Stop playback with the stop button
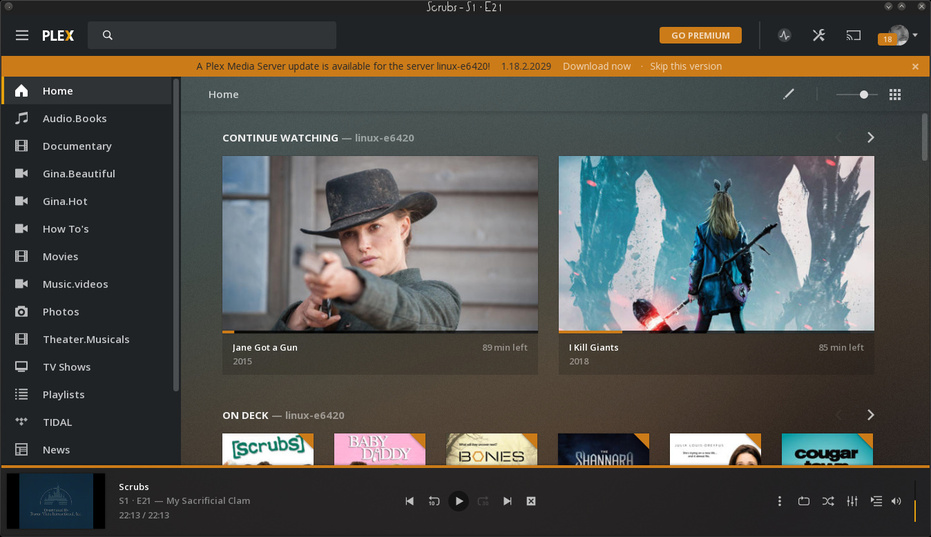This screenshot has width=931, height=537. click(531, 501)
